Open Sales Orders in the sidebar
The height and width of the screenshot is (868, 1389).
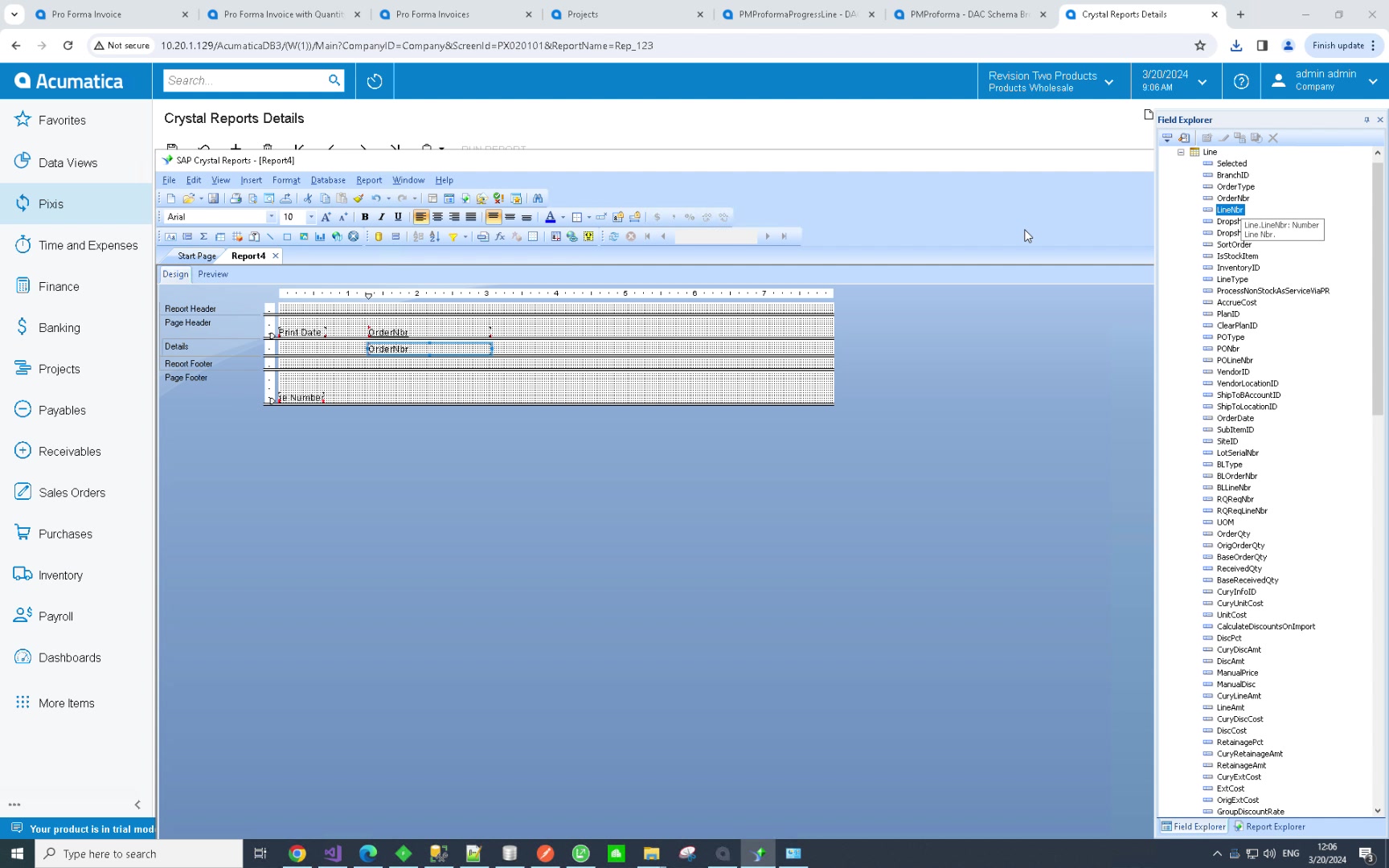click(x=72, y=493)
